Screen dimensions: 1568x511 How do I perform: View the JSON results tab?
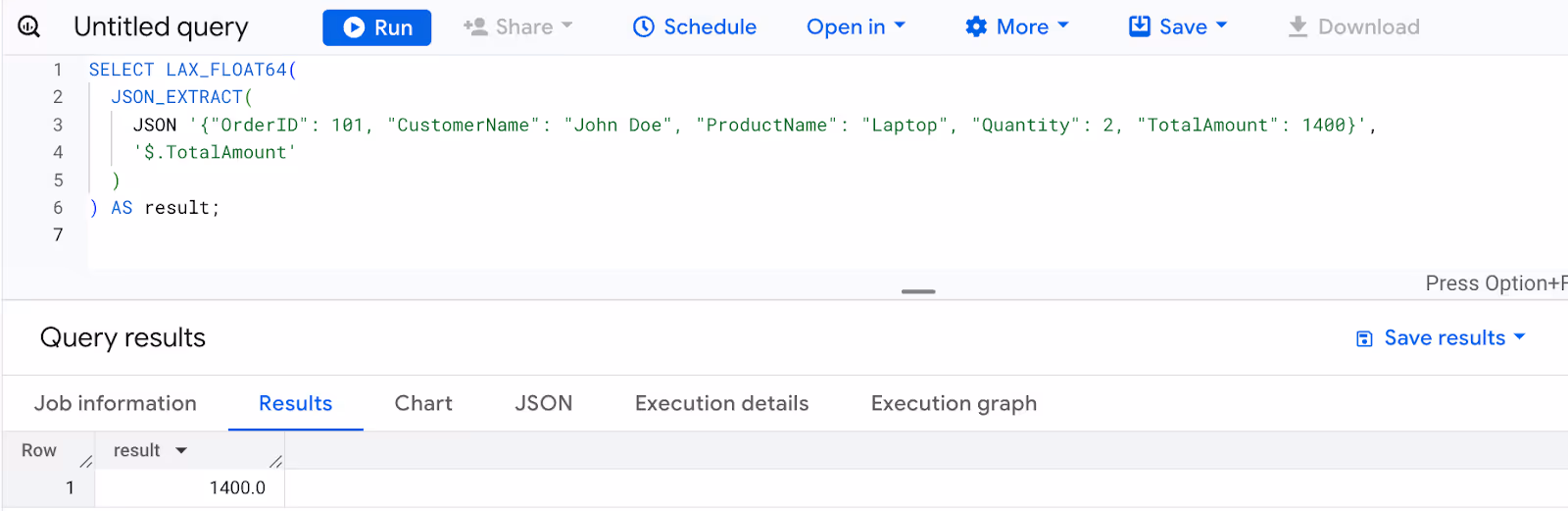[x=544, y=403]
